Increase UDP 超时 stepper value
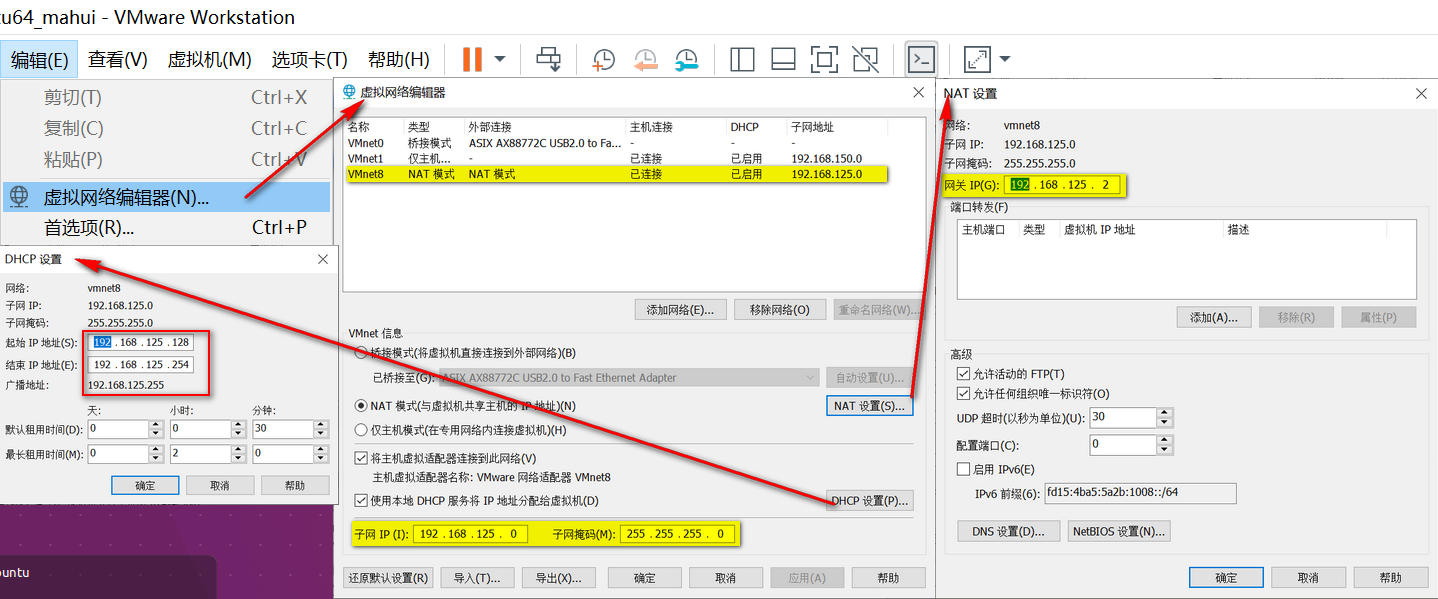1438x599 pixels. coord(1163,413)
